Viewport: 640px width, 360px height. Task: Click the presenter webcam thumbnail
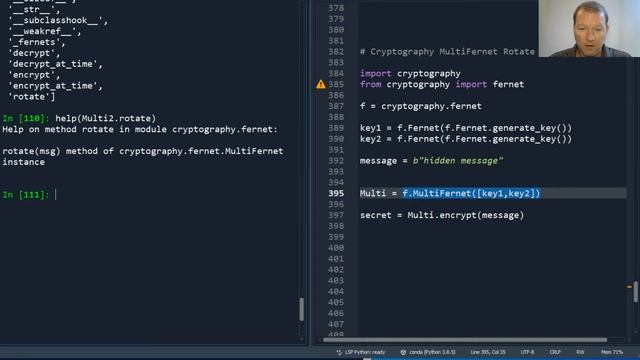(589, 29)
